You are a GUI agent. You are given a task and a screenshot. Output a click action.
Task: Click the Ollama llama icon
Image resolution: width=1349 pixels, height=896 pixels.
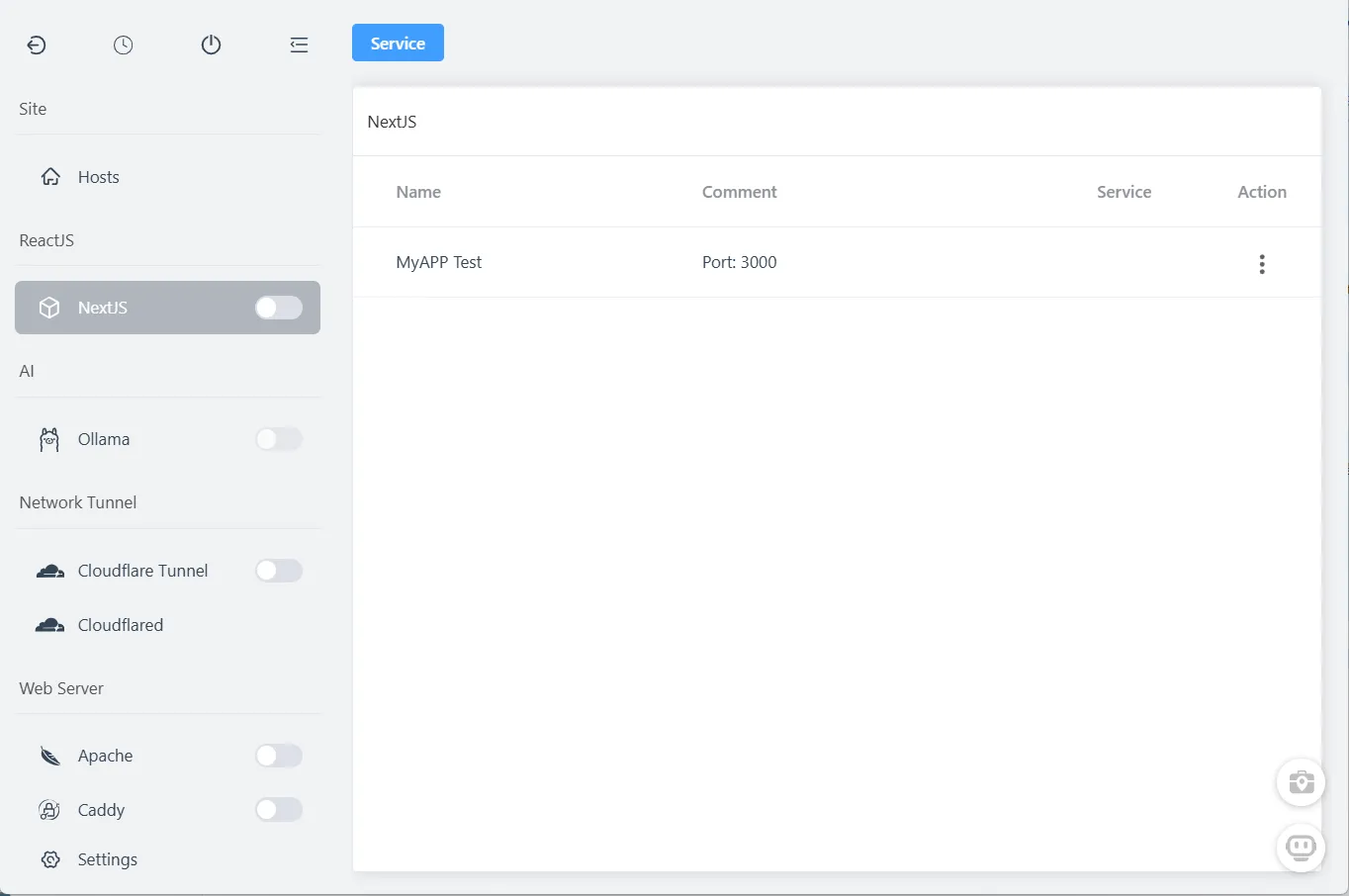point(49,440)
